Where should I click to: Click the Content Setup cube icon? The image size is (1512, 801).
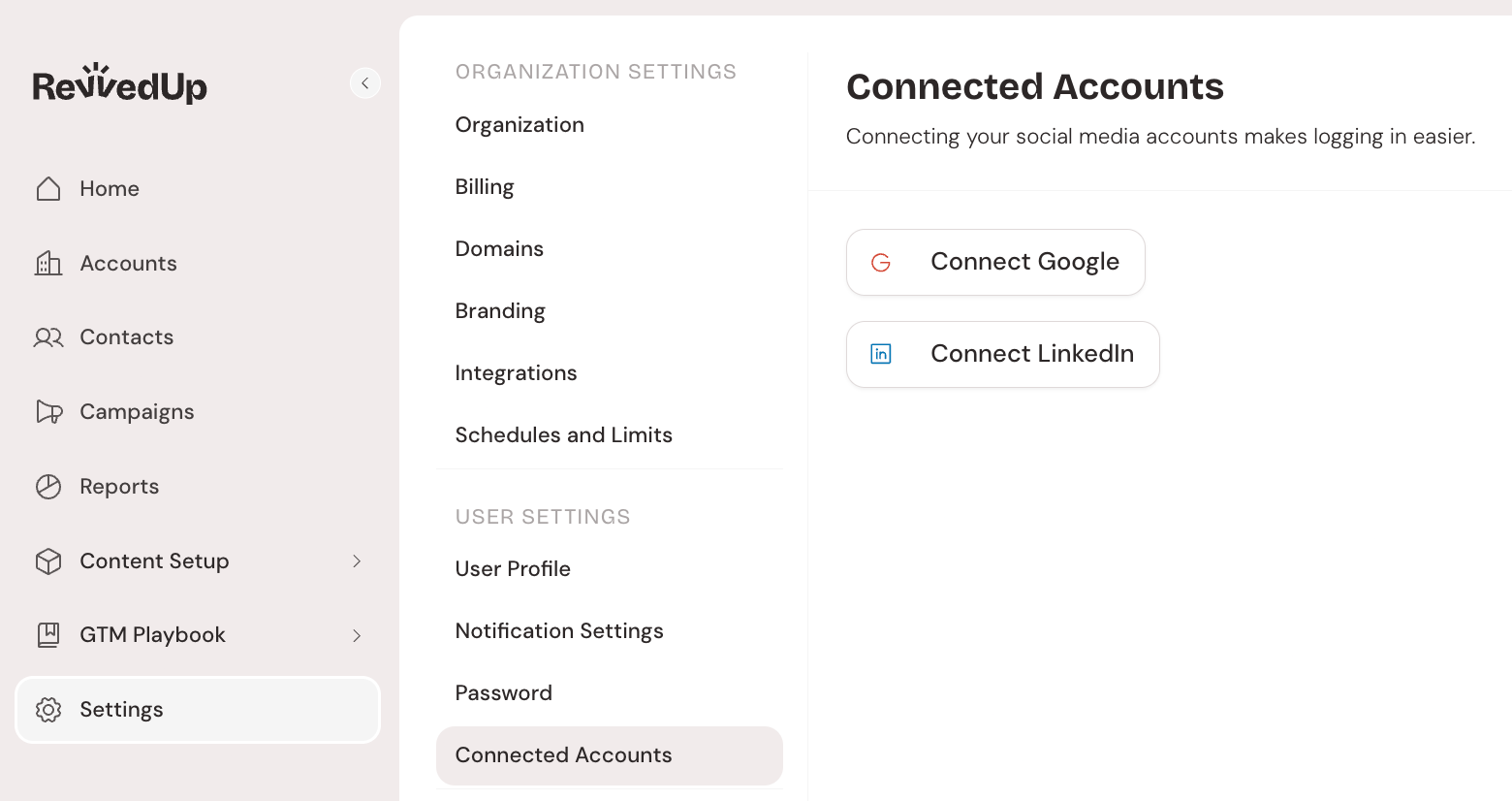pyautogui.click(x=48, y=561)
